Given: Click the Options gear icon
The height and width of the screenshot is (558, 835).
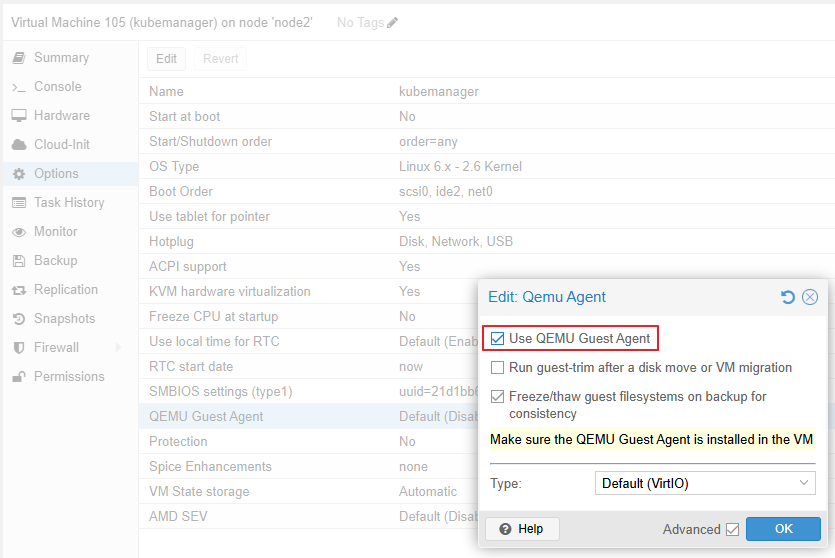Looking at the screenshot, I should [19, 174].
